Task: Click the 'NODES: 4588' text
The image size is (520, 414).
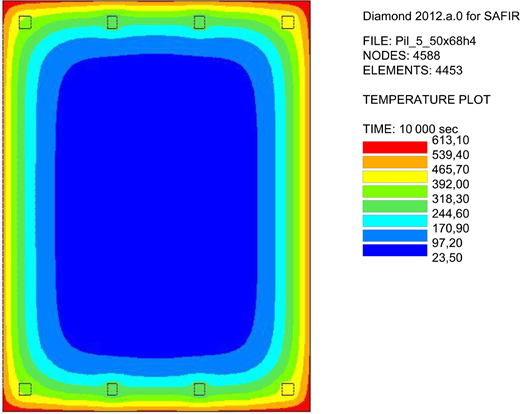Action: point(401,56)
